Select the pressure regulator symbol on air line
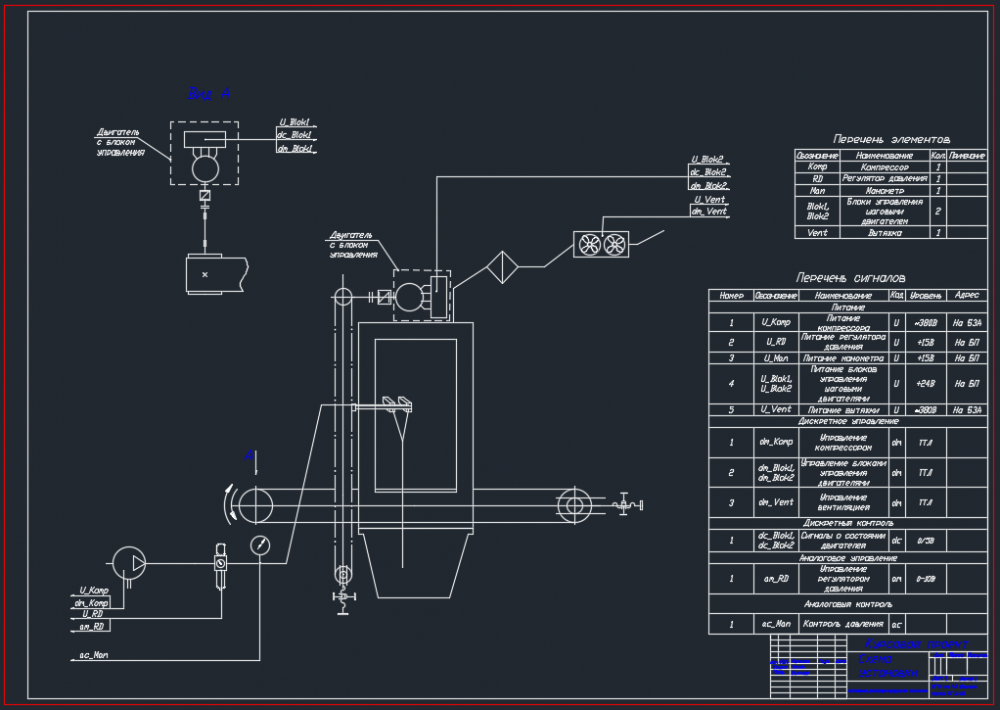Screen dimensions: 1000x710 [220, 563]
